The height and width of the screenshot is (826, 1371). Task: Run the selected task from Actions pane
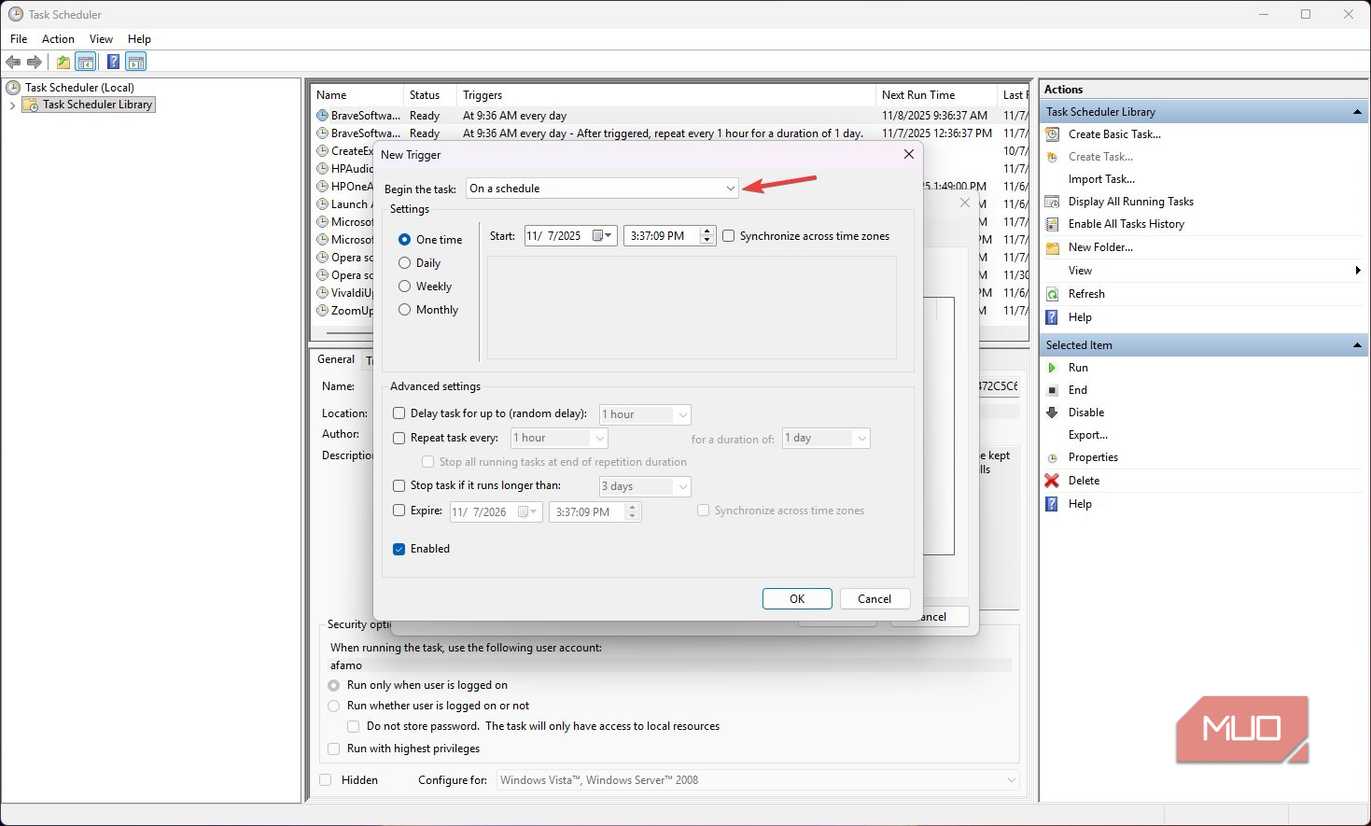[x=1077, y=367]
